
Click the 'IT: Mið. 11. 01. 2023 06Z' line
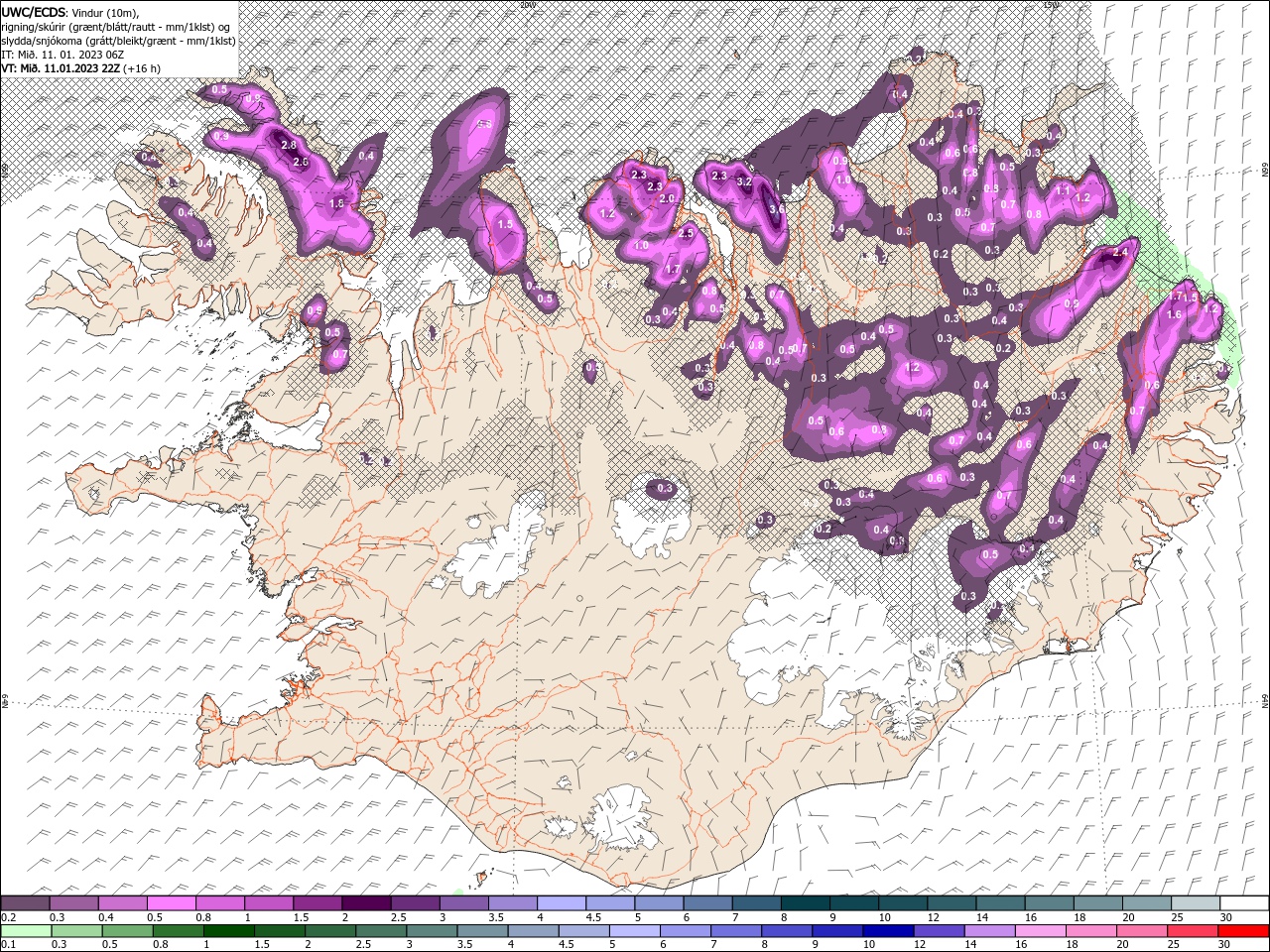click(x=63, y=55)
